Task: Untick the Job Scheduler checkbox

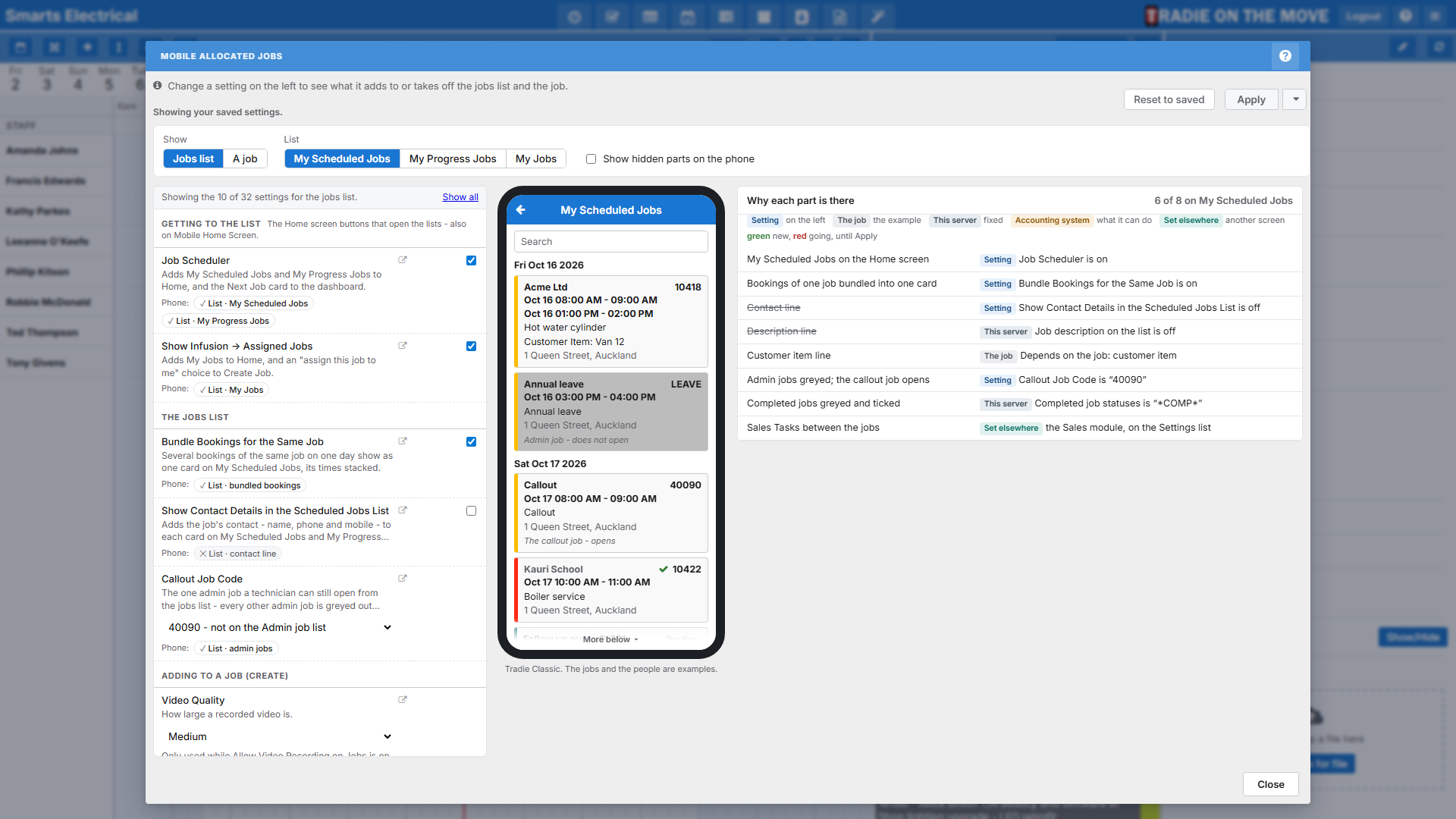Action: (472, 261)
